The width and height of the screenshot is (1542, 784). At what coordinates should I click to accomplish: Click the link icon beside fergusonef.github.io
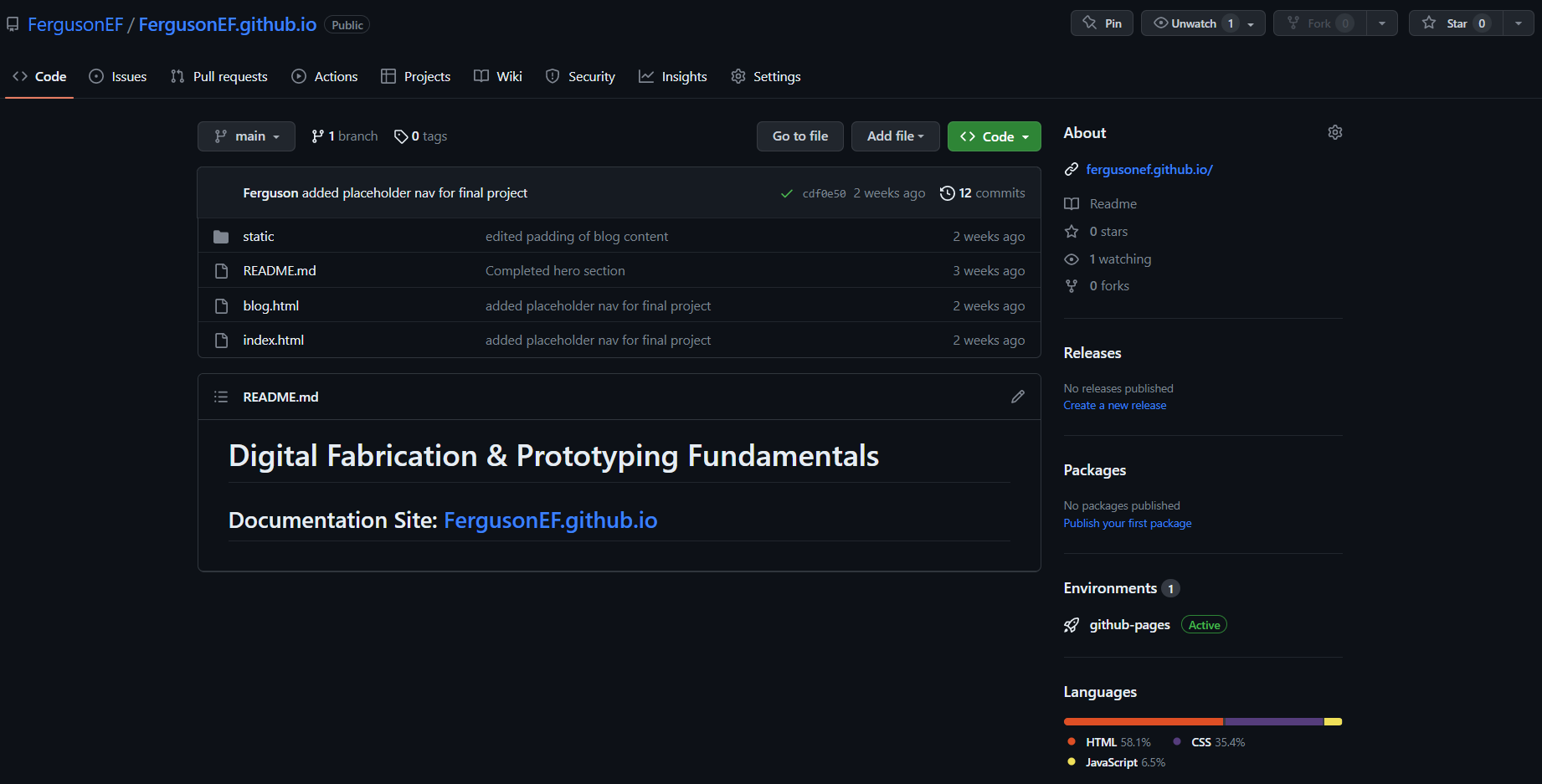pos(1072,170)
